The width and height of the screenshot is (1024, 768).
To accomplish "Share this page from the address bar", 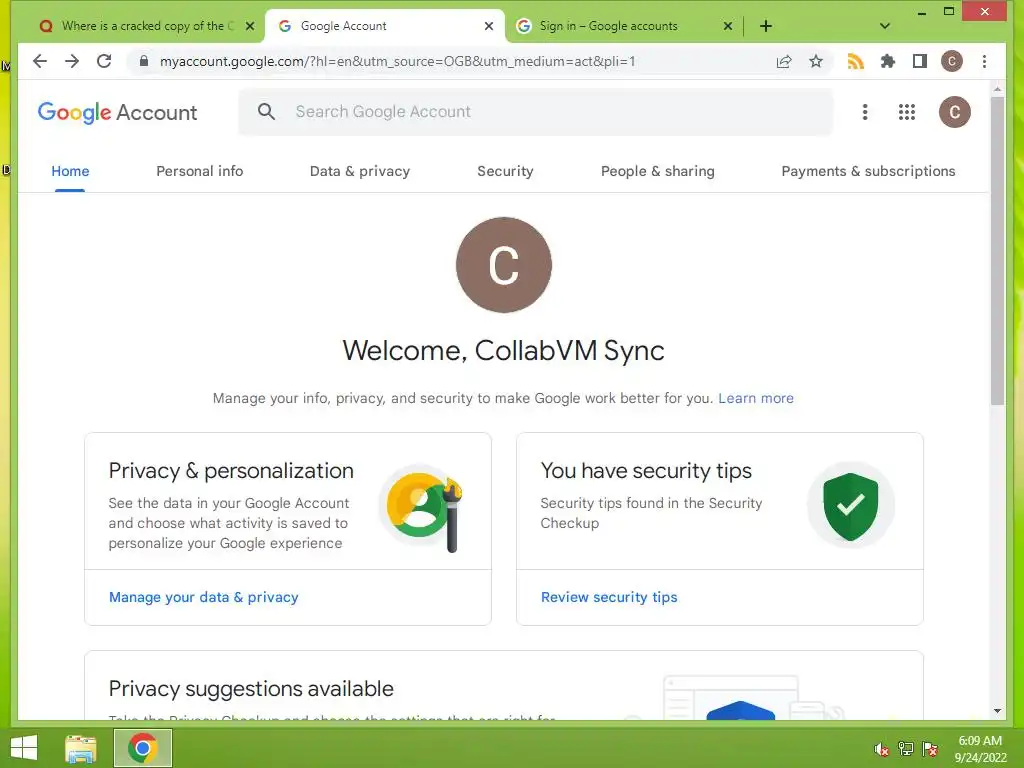I will click(x=784, y=61).
